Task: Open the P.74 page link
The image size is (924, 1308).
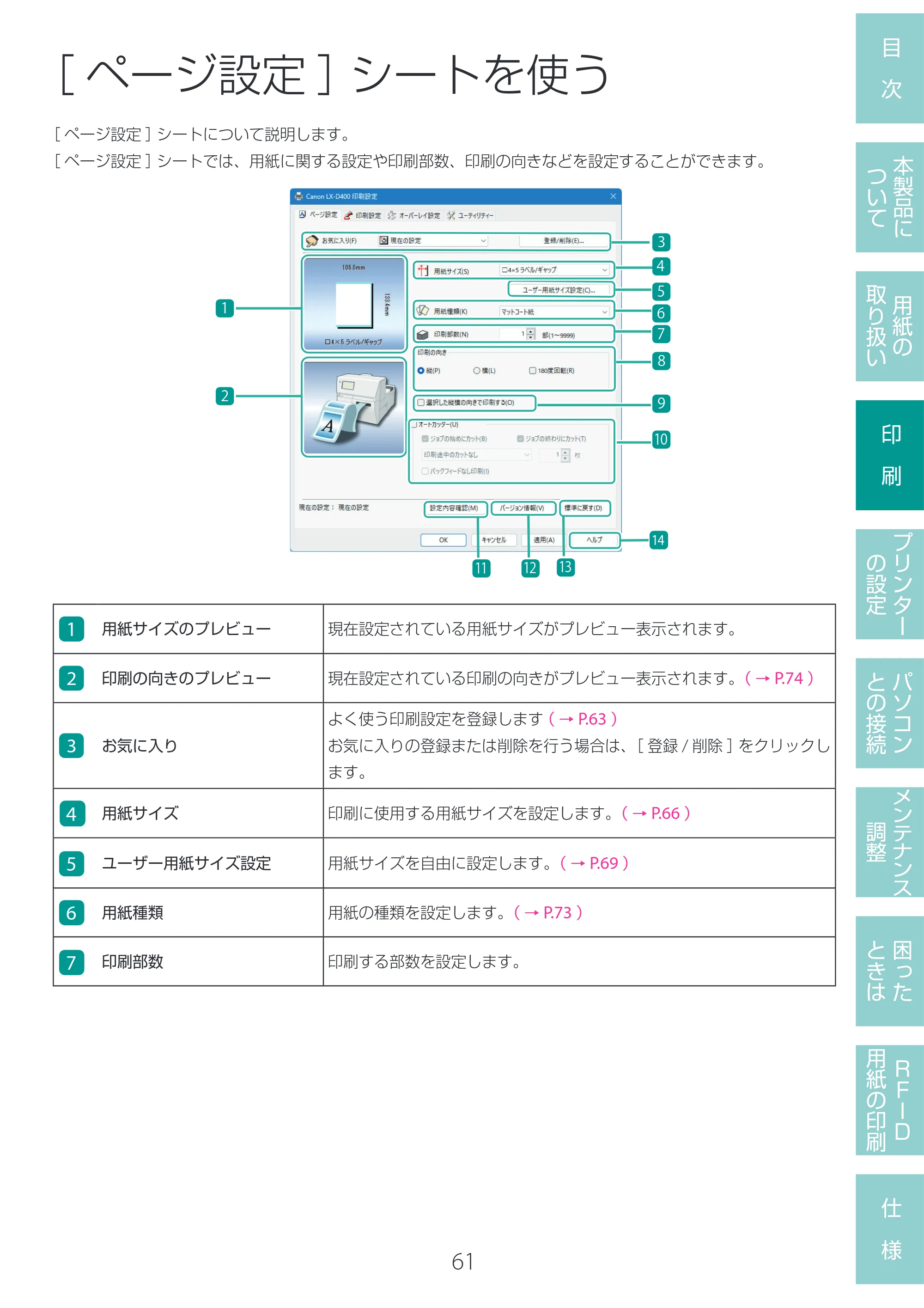Action: tap(779, 678)
